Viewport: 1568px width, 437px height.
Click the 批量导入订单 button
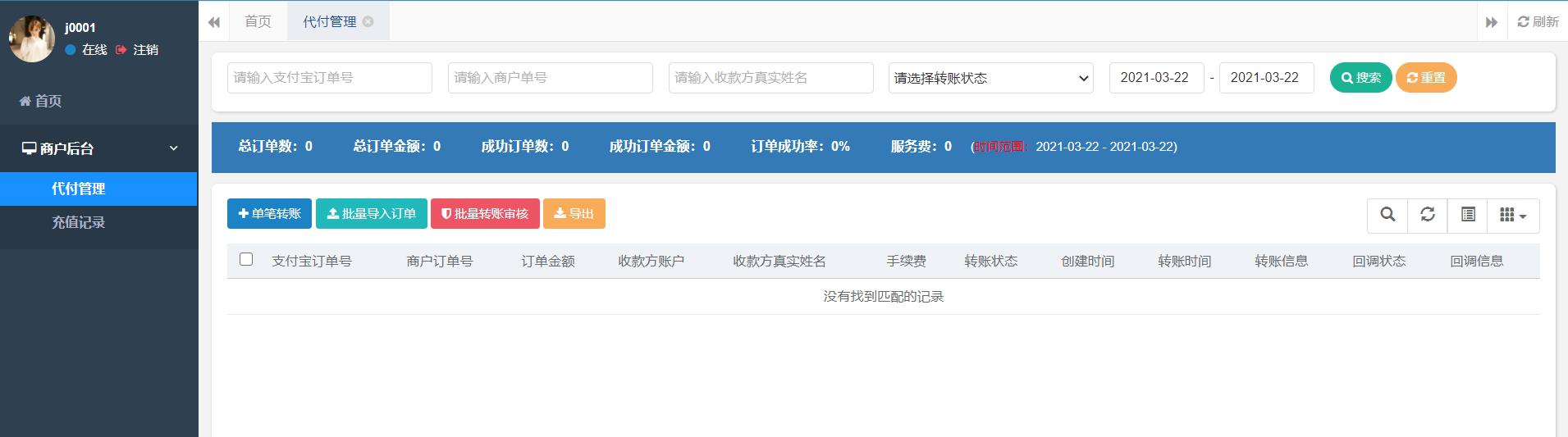(x=371, y=214)
